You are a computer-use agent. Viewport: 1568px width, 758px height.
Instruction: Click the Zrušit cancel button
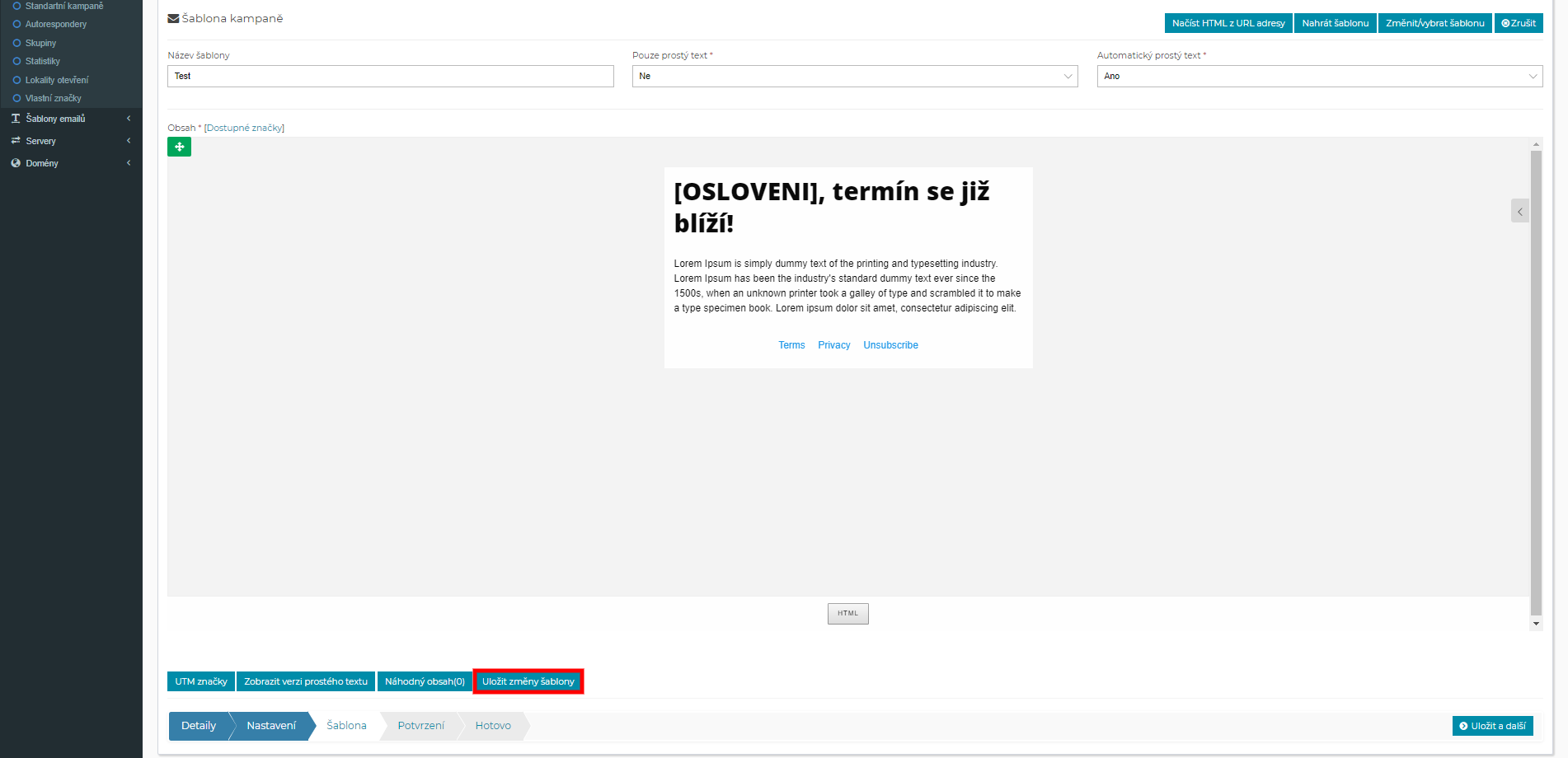click(1518, 23)
